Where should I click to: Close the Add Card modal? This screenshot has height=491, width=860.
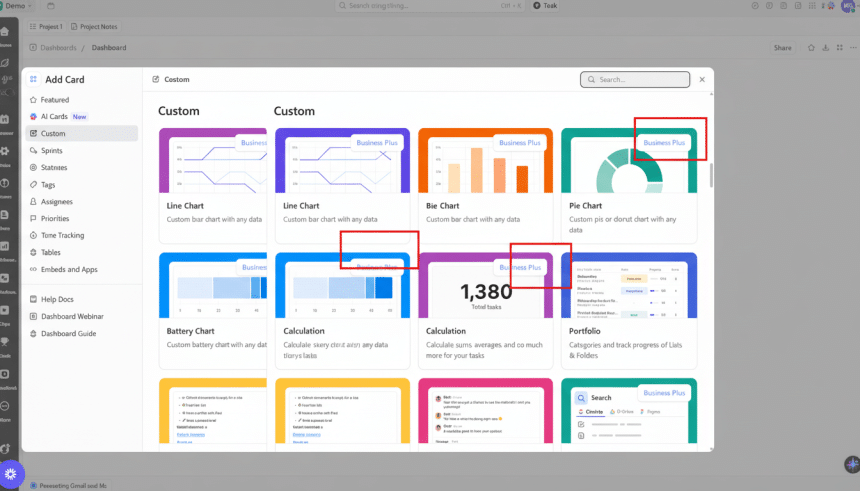[x=702, y=80]
